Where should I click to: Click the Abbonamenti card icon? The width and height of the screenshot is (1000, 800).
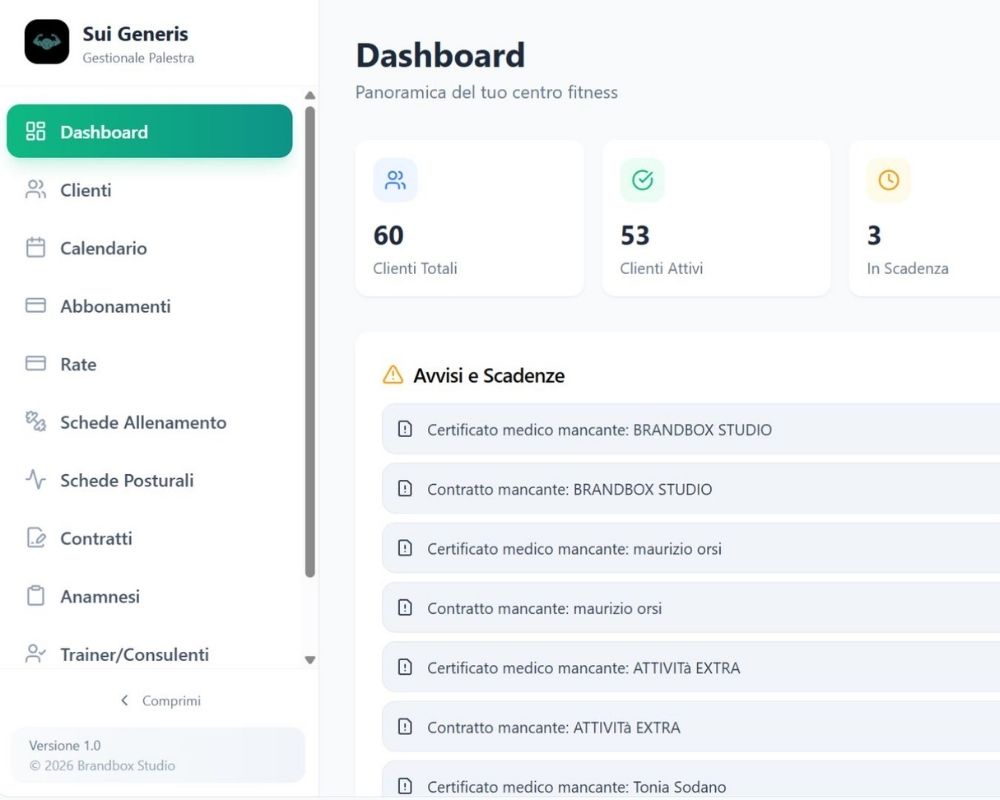pyautogui.click(x=35, y=306)
